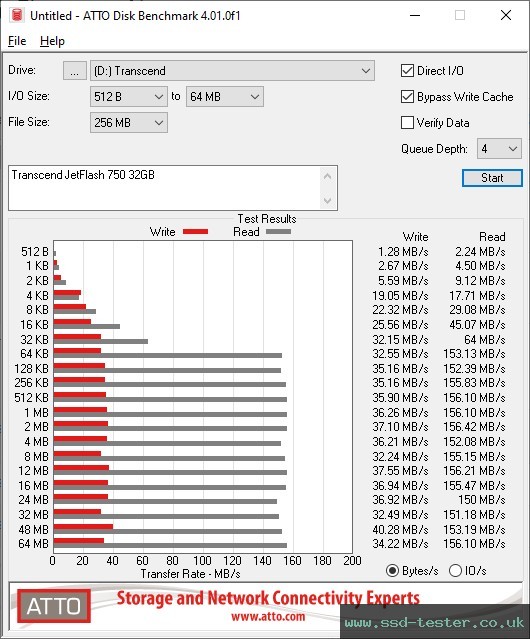Click the 2 MB read value 156.42 MB/s
Screen dimensions: 530x639
pos(474,427)
